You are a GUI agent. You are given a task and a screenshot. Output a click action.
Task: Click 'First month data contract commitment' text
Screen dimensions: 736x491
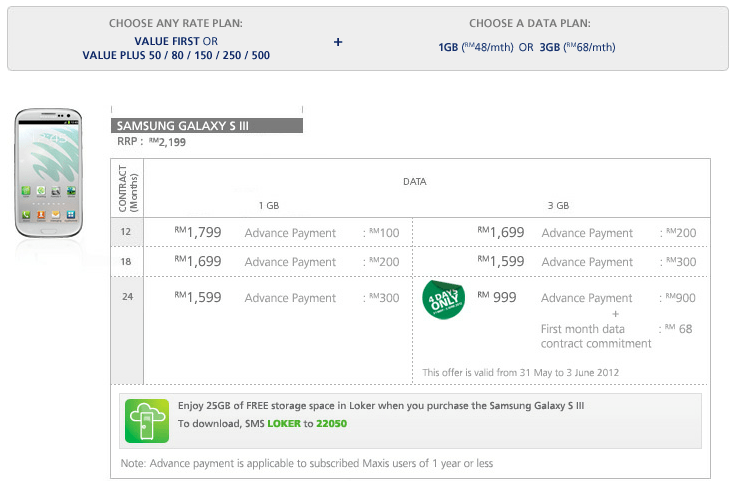596,336
